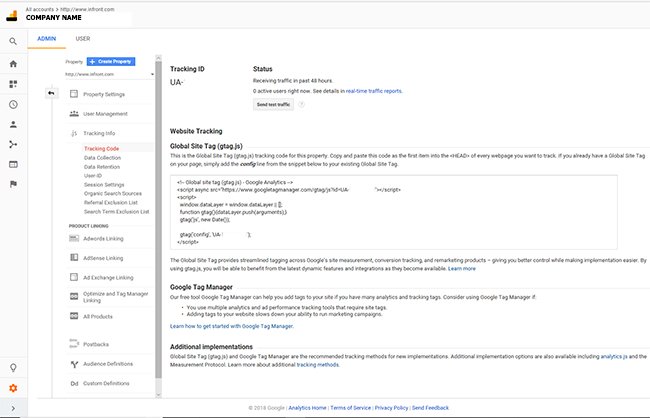Open Audience person icon in sidebar
Screen dimensions: 650x418
pos(13,124)
